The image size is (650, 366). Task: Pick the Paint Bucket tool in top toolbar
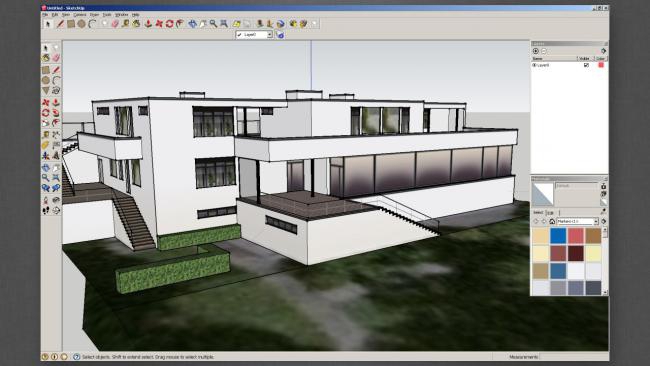pyautogui.click(x=136, y=24)
